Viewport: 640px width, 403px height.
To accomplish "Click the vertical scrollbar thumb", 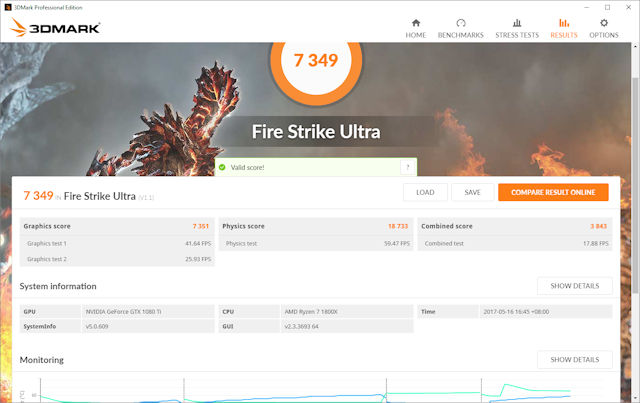I will 635,184.
